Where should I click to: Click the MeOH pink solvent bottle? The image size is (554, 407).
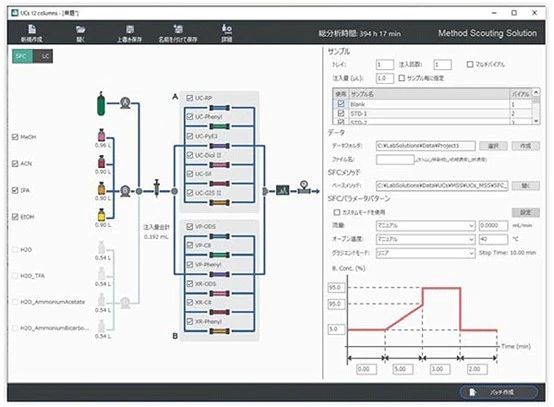point(101,136)
